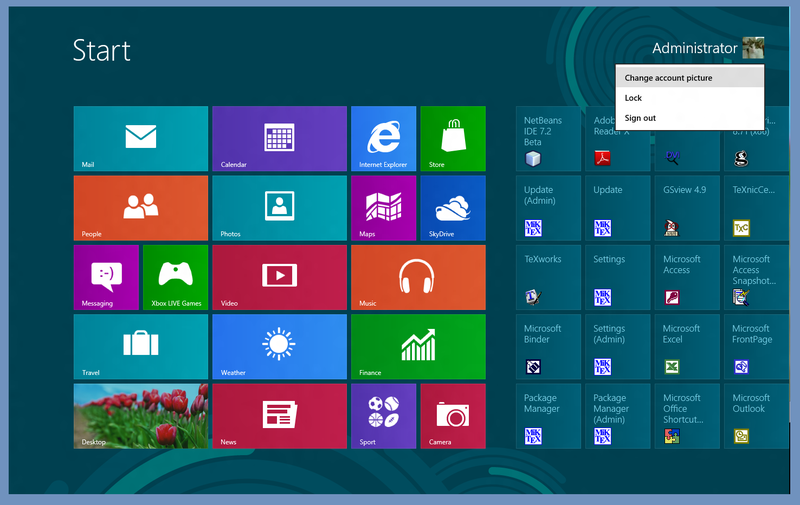Open the Calendar tile
Viewport: 800px width, 505px height.
(x=279, y=138)
